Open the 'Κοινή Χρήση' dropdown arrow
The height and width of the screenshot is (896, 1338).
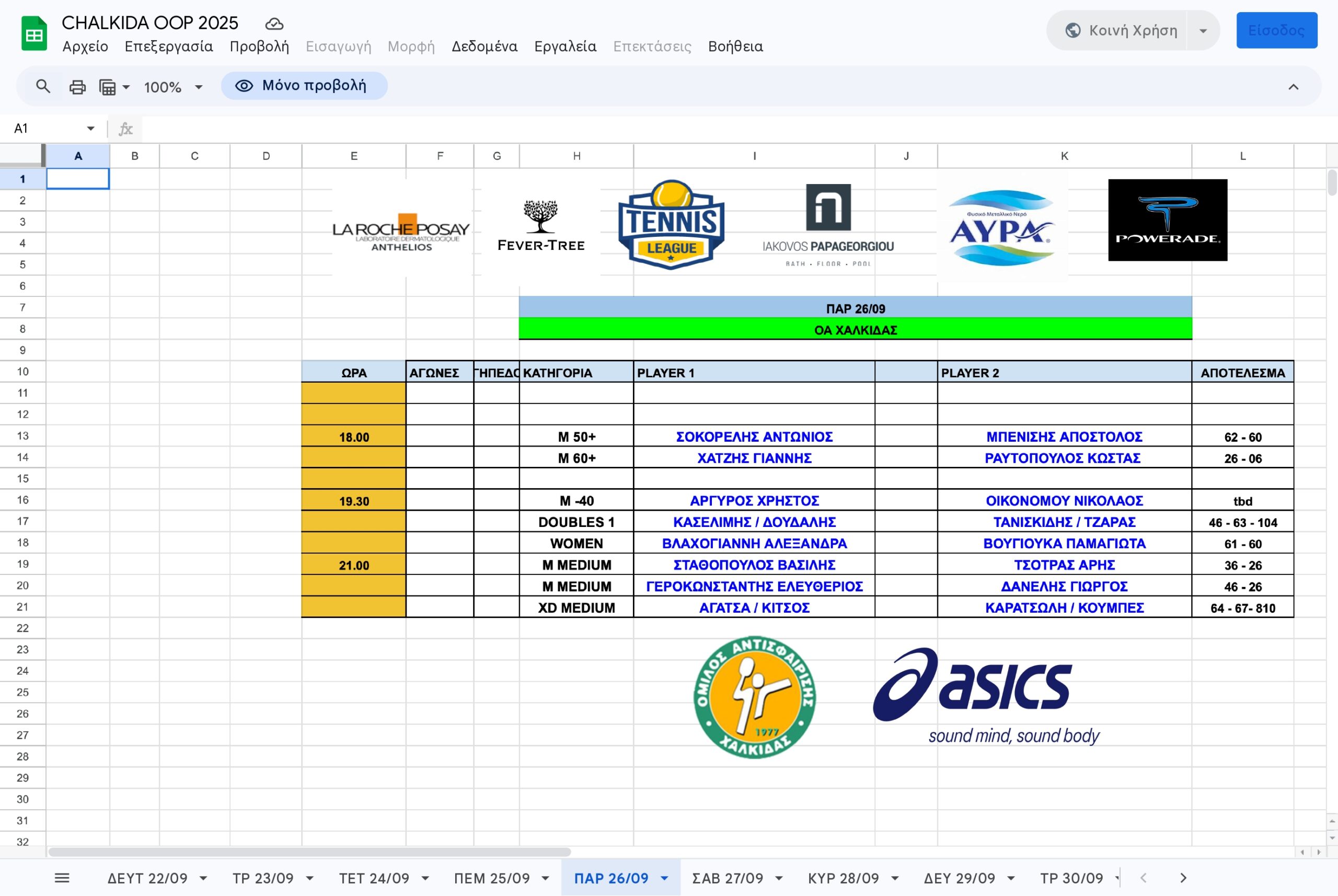[1203, 30]
